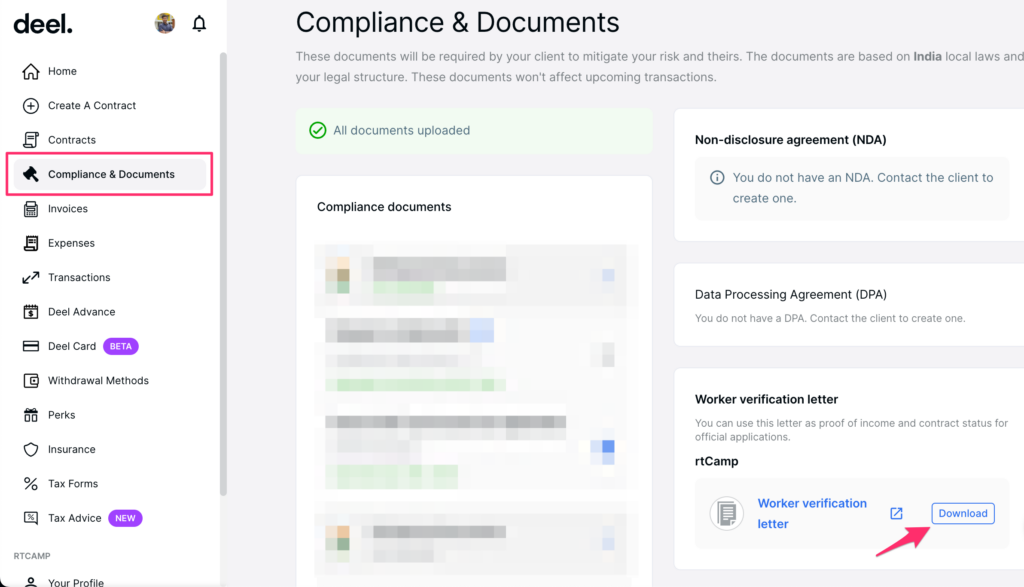Click the bold India text in description
This screenshot has height=587, width=1024.
927,56
